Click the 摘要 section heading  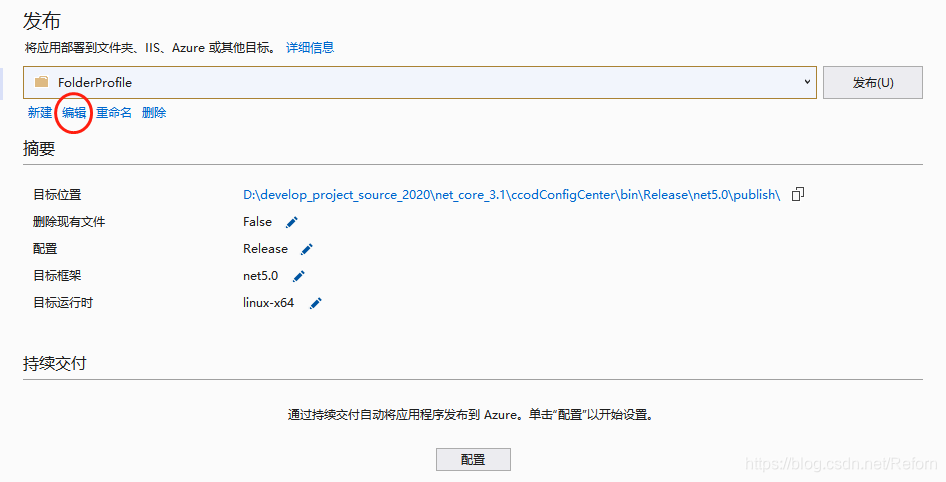(x=39, y=148)
